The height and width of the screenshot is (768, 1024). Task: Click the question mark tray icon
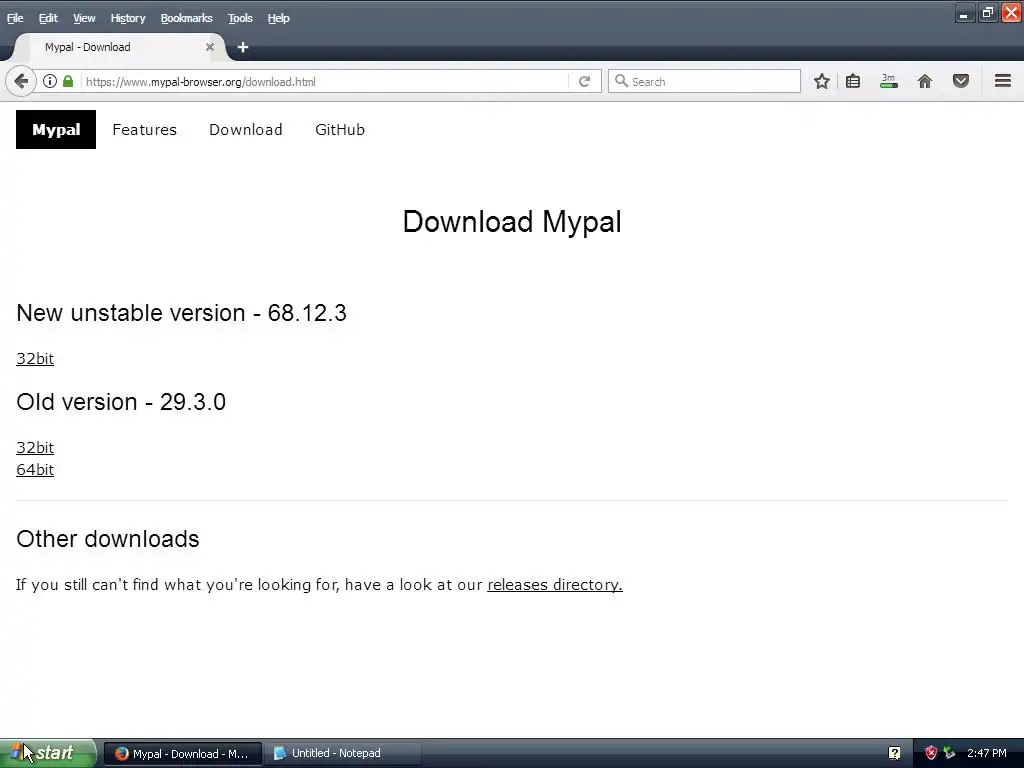tap(895, 753)
